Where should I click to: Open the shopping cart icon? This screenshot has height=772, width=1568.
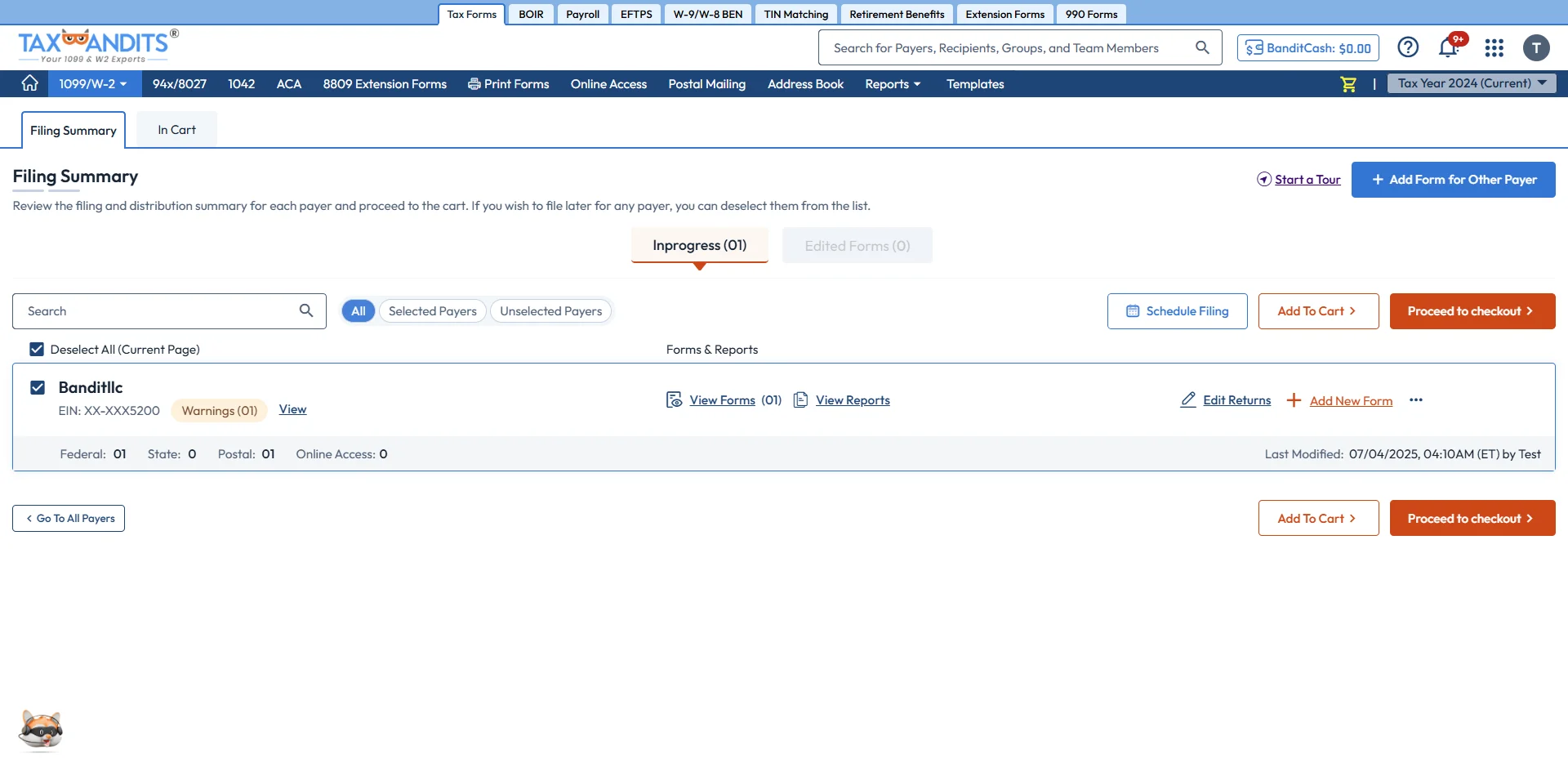point(1348,84)
